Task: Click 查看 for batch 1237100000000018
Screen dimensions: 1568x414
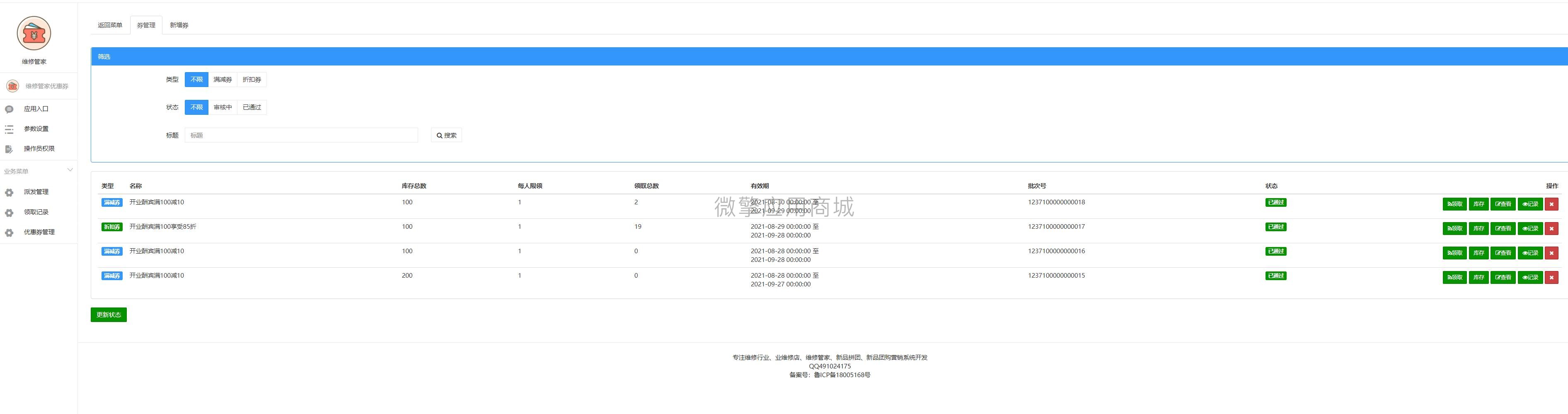Action: point(1503,204)
